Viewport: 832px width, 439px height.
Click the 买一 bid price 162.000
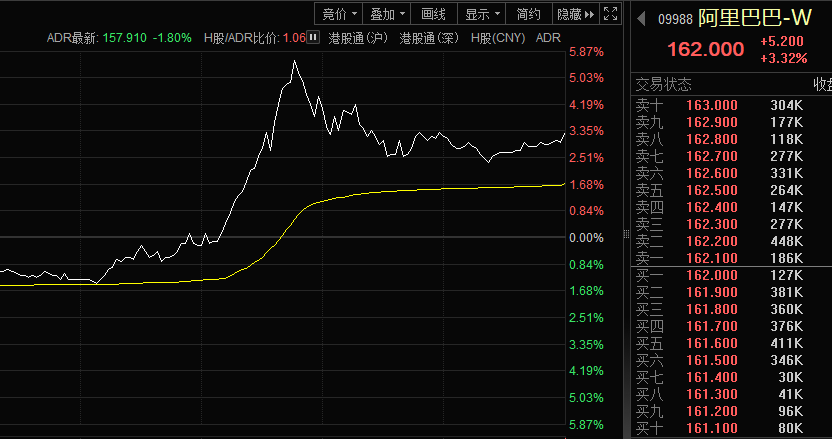[x=712, y=275]
